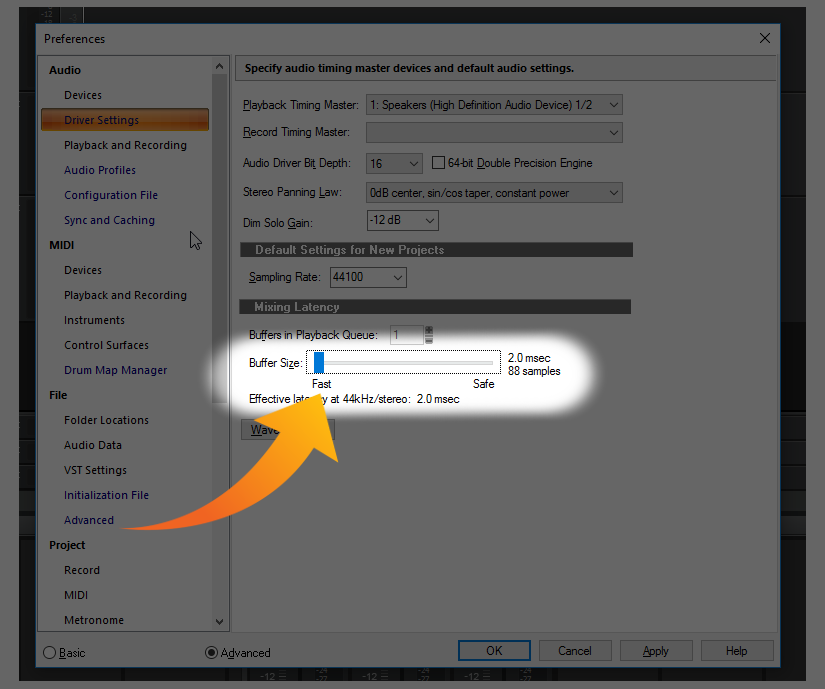
Task: Open Record Timing Master dropdown
Action: tap(494, 132)
